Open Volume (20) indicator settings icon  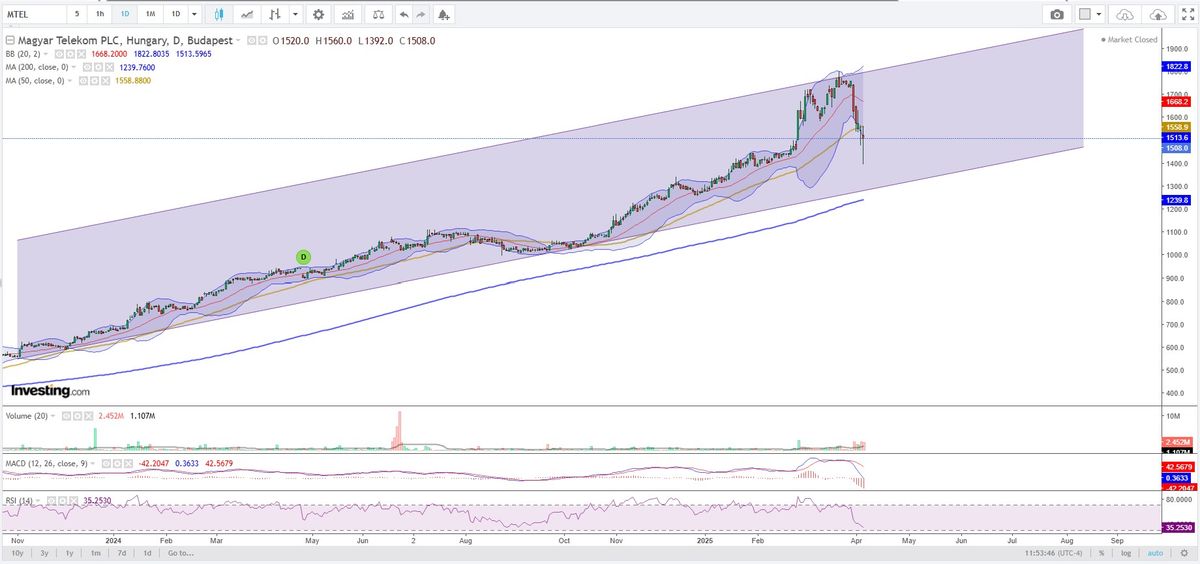tap(77, 416)
